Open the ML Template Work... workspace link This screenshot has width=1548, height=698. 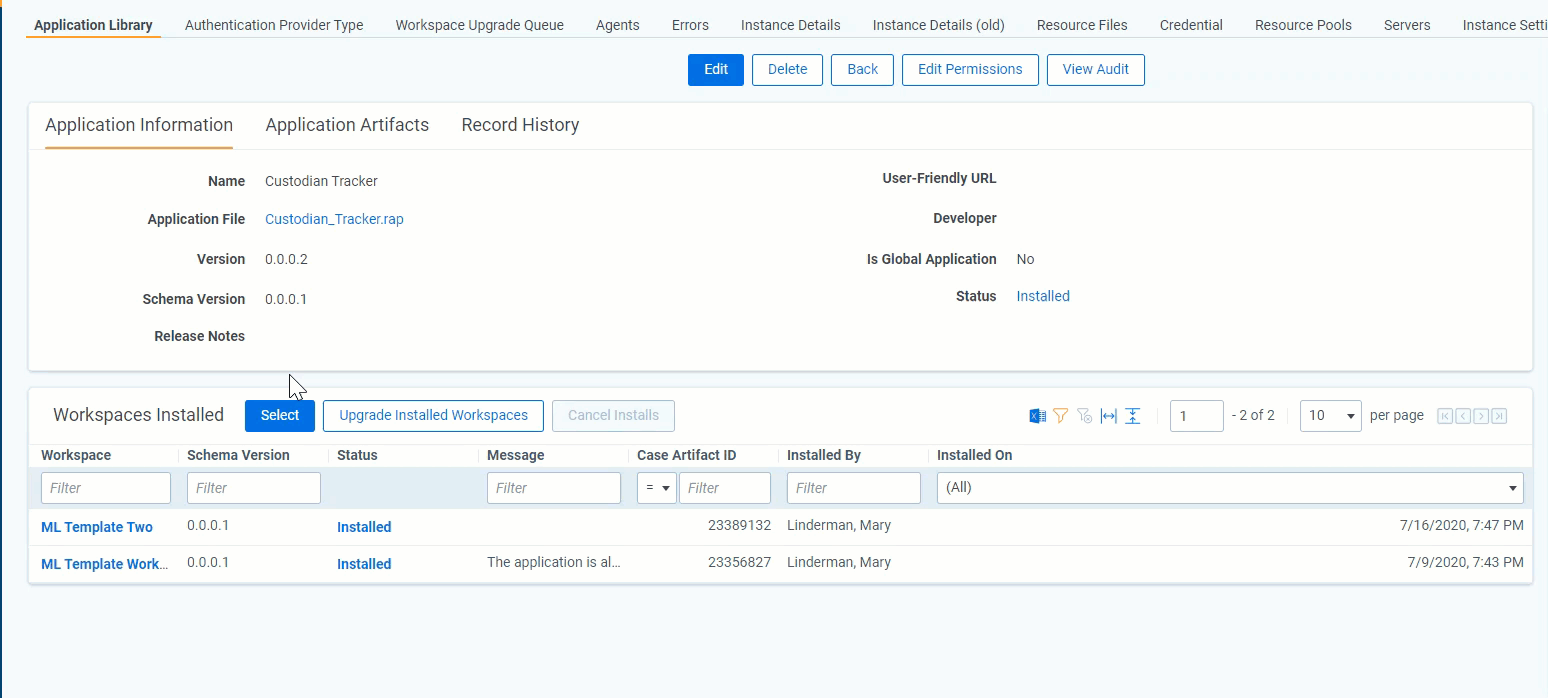pos(105,564)
